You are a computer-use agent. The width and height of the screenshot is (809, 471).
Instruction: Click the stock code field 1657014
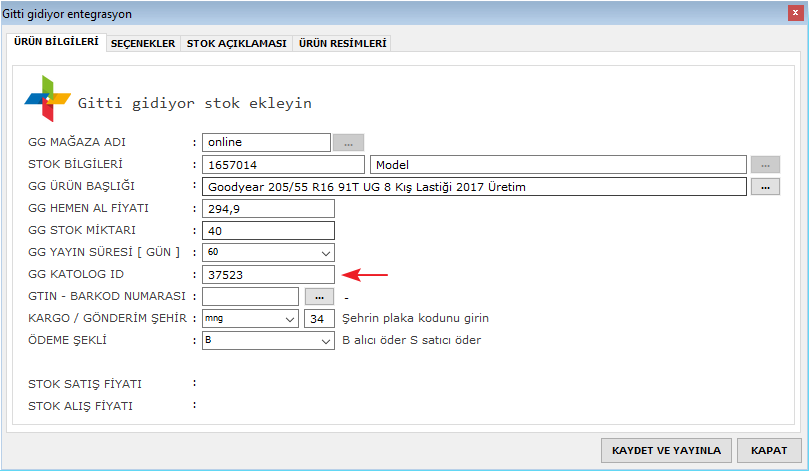click(283, 165)
